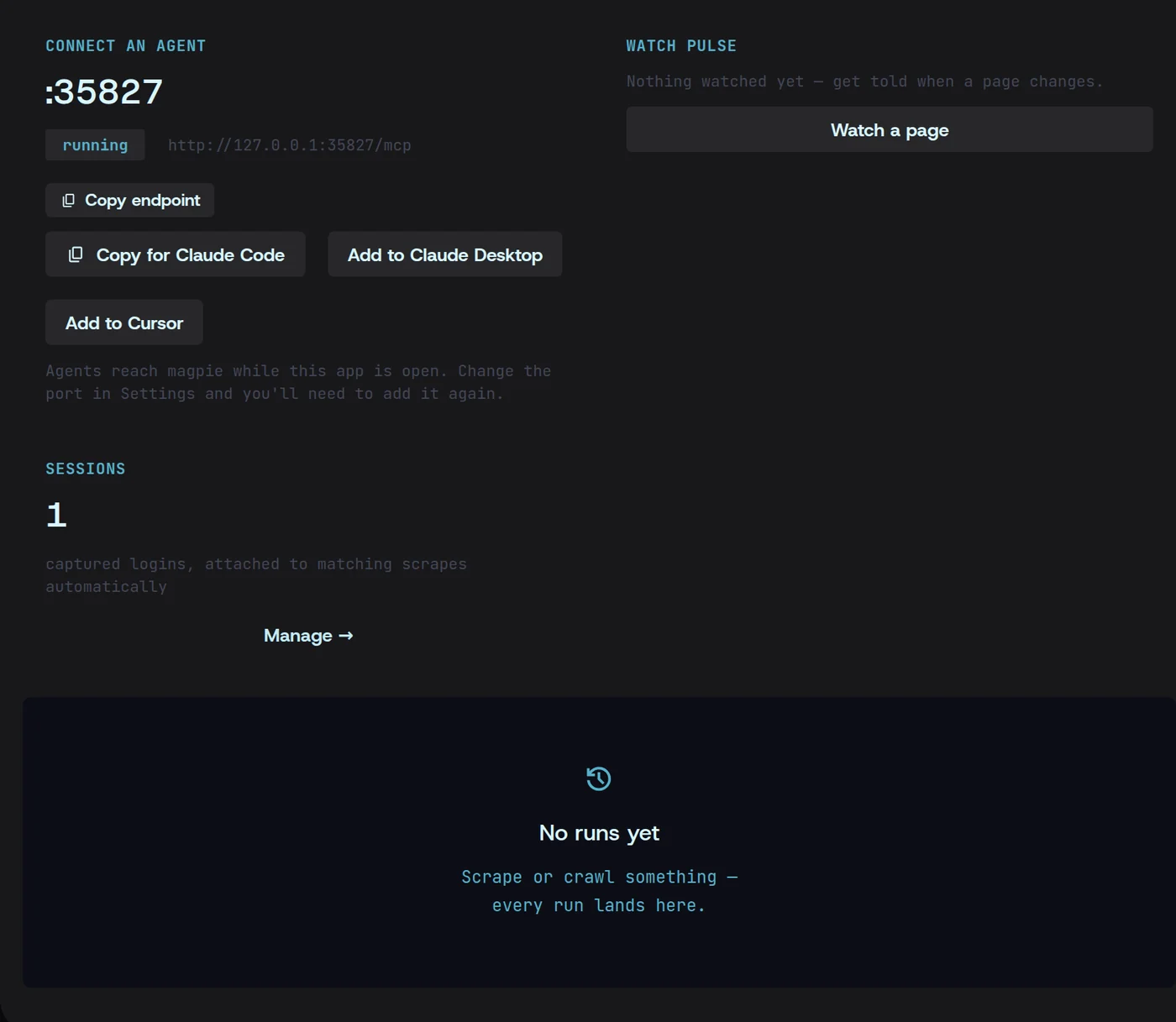This screenshot has width=1176, height=1022.
Task: Click the running status badge
Action: [95, 145]
